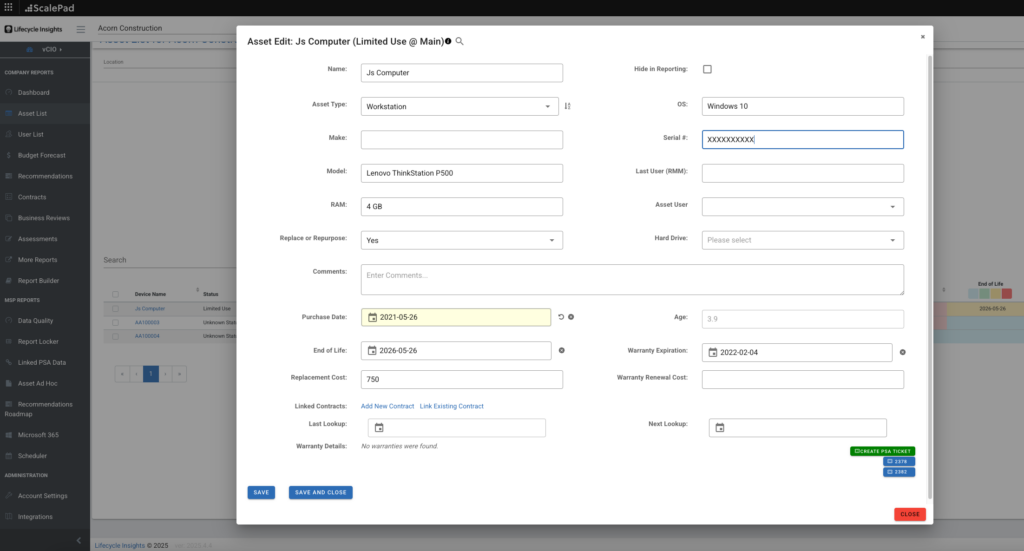The image size is (1024, 551).
Task: Click the sort icon next to Asset Type
Action: click(x=568, y=106)
